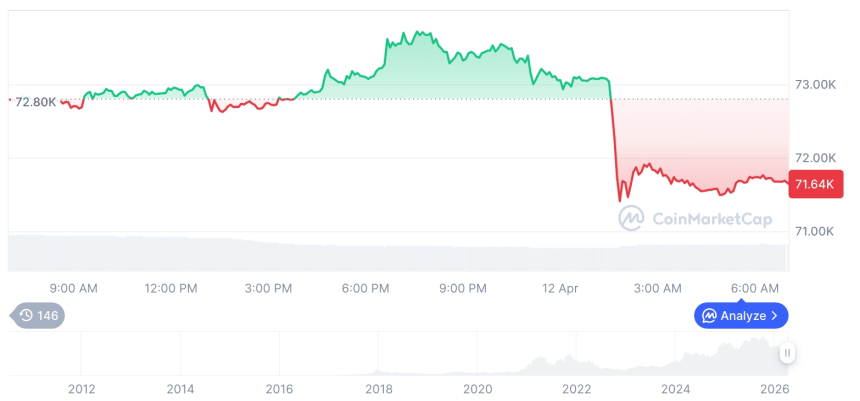
Task: Click the 73.00K price axis label
Action: [x=814, y=85]
